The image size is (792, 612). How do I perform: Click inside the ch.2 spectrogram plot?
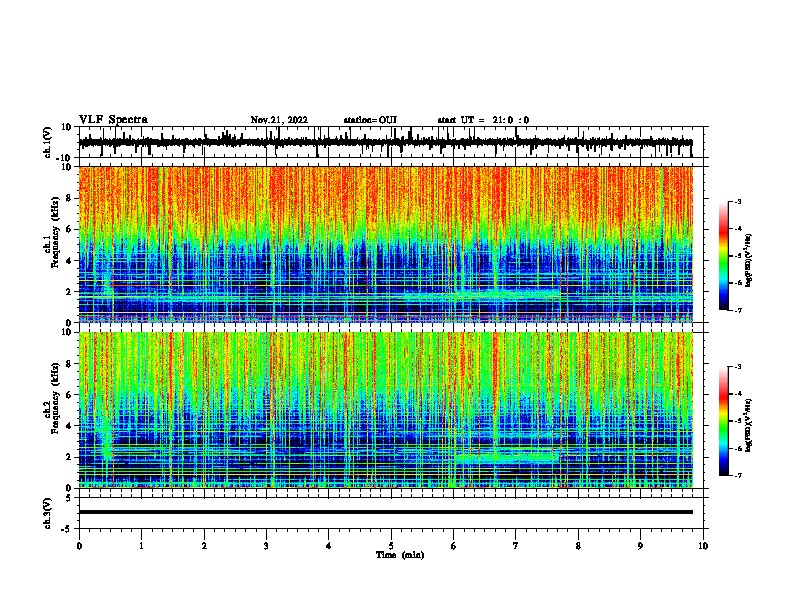(385, 410)
